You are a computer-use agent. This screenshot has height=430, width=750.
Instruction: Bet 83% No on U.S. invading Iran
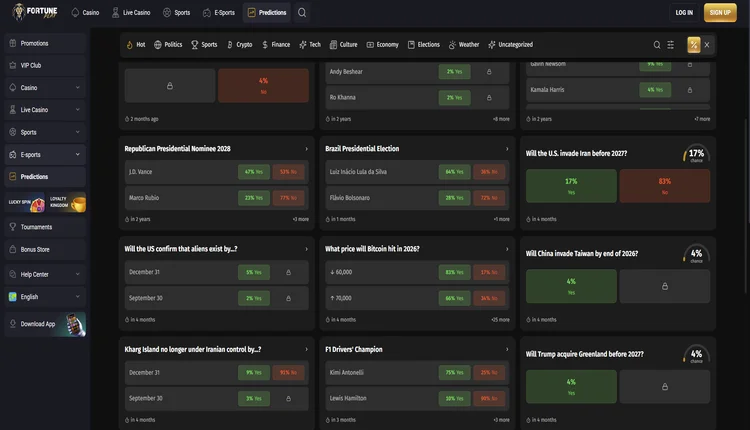[x=665, y=186]
